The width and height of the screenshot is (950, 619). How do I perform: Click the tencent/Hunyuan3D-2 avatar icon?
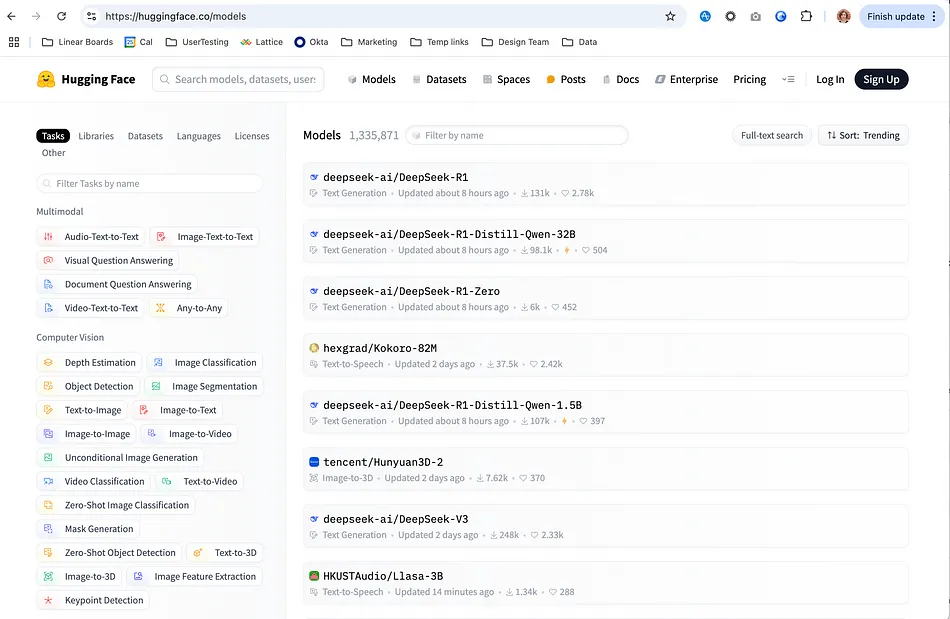[x=314, y=462]
